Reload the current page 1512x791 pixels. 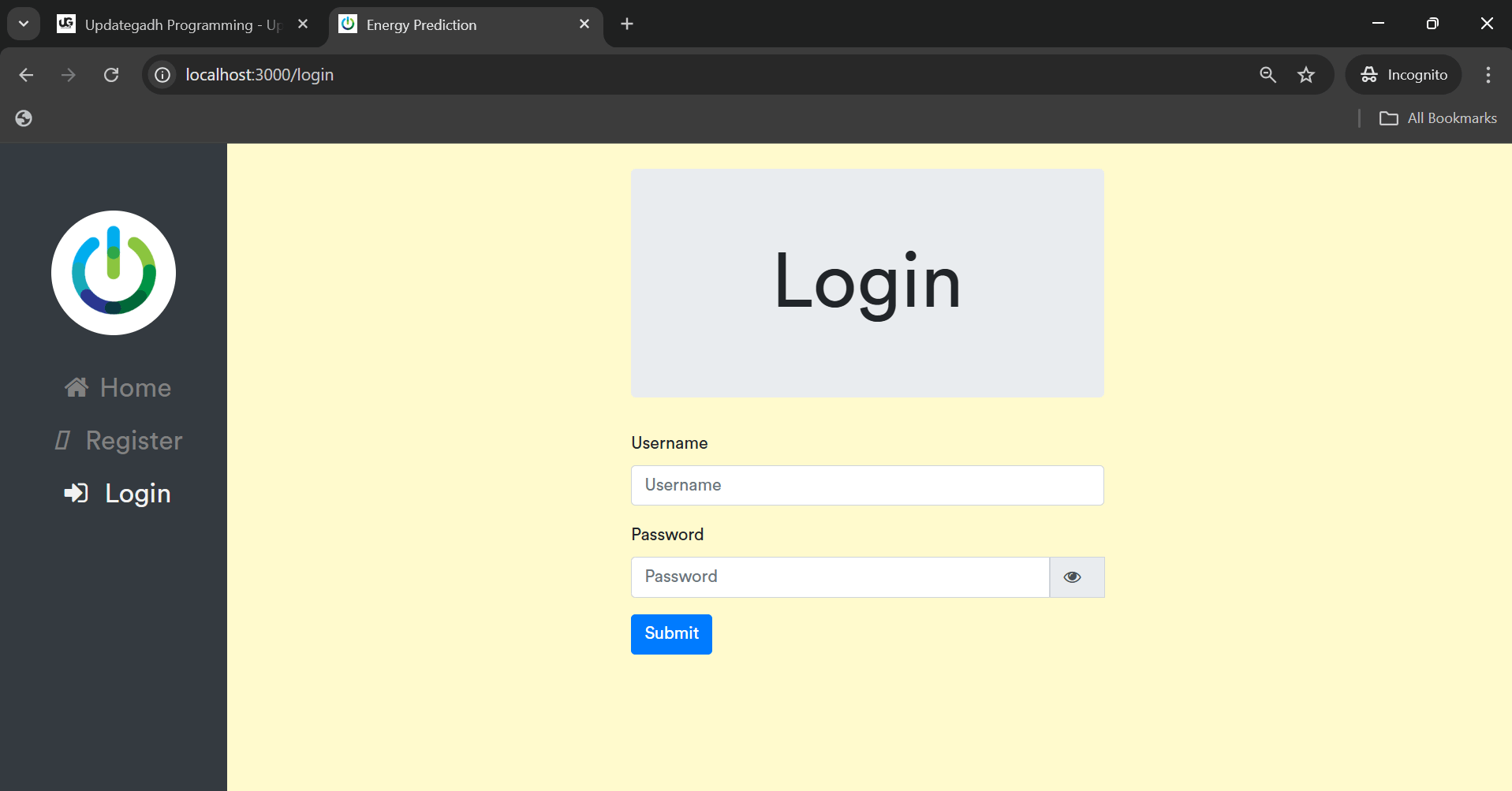(x=111, y=75)
